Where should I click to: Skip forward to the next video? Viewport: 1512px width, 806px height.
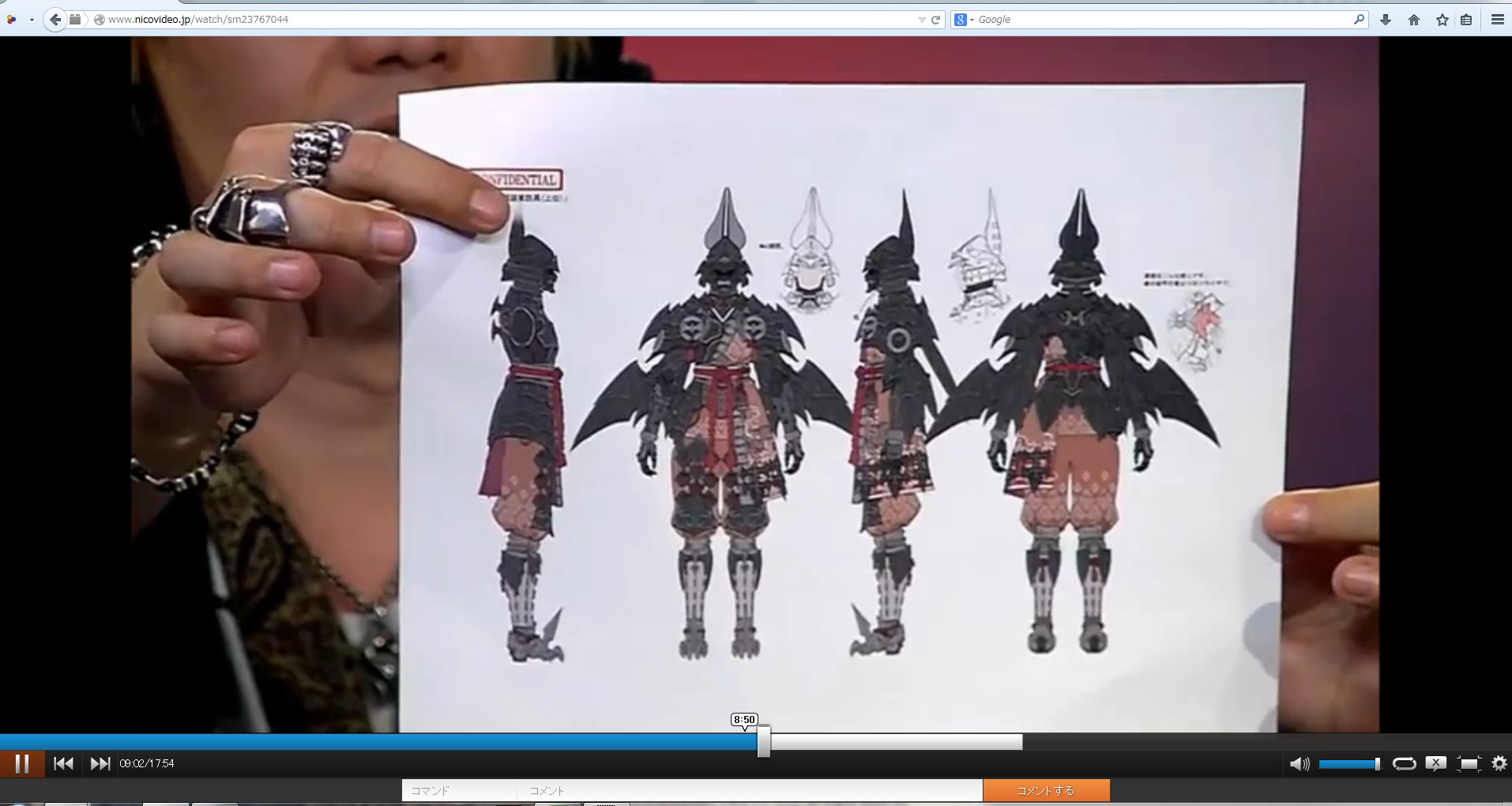[x=100, y=763]
